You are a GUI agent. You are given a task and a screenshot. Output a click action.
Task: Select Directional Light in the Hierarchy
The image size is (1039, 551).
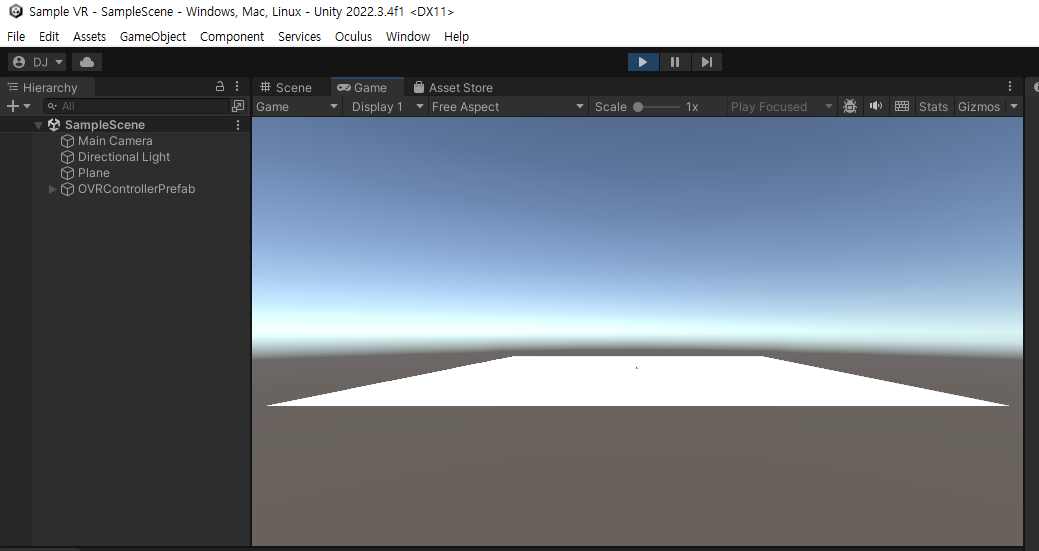click(125, 157)
